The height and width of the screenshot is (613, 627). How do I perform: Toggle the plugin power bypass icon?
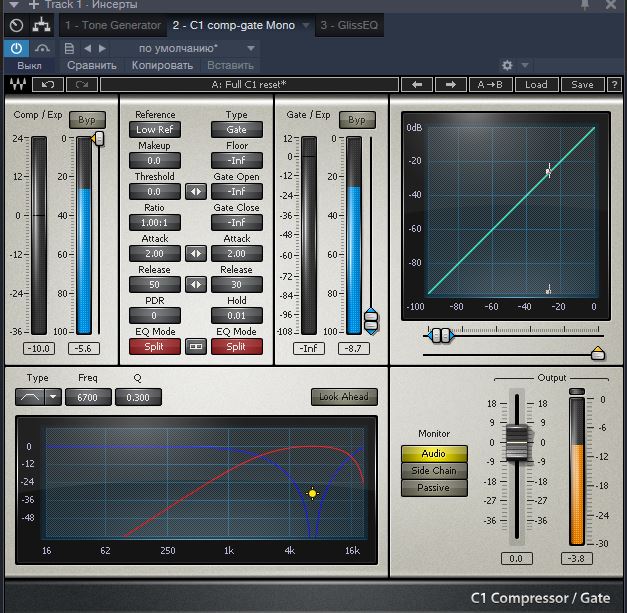click(x=16, y=49)
